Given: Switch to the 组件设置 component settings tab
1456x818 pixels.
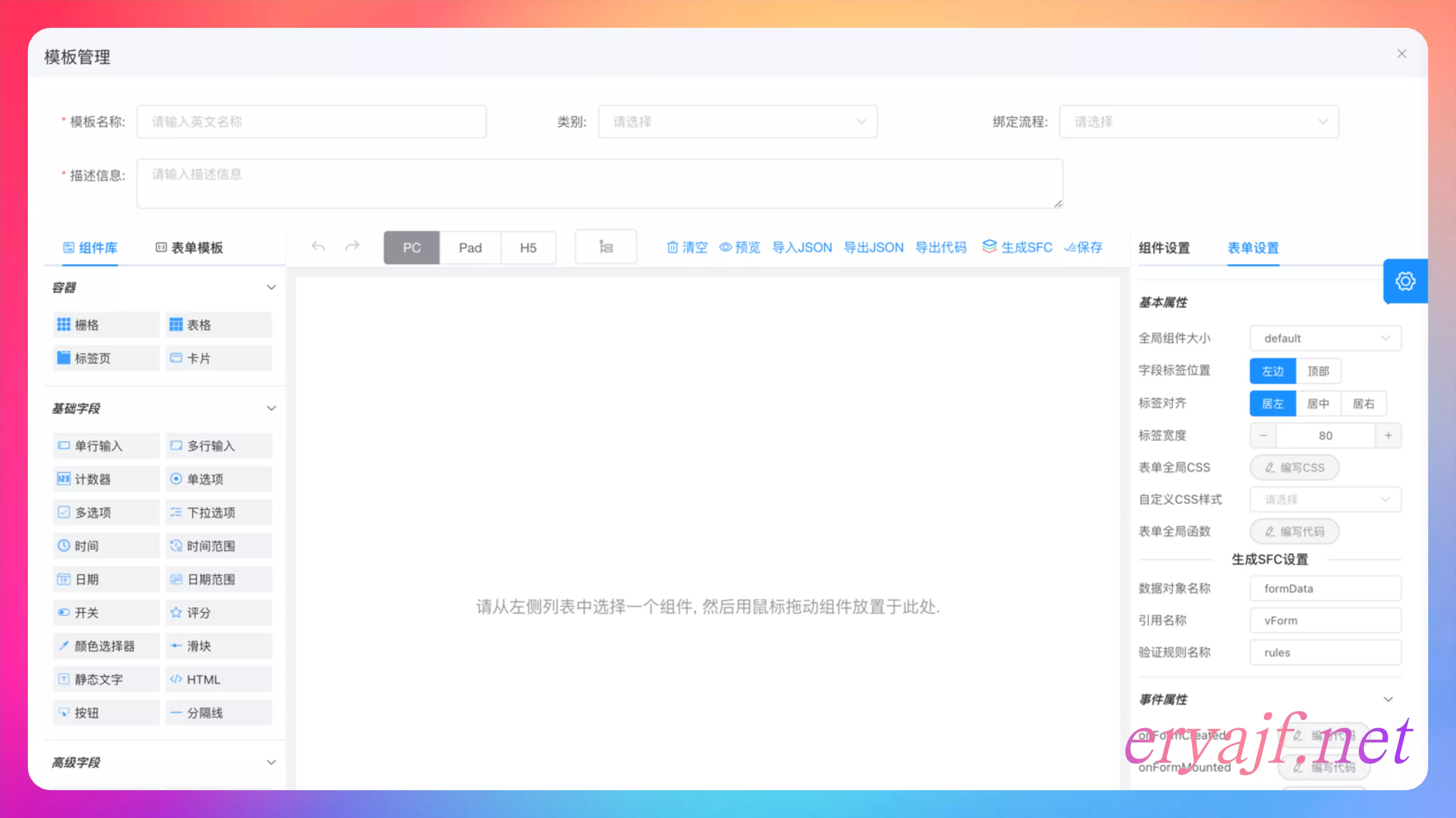Looking at the screenshot, I should [1164, 248].
